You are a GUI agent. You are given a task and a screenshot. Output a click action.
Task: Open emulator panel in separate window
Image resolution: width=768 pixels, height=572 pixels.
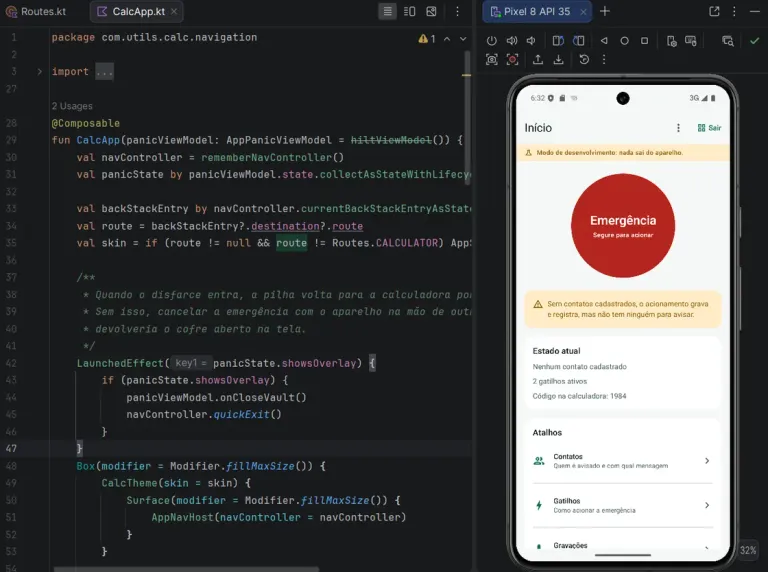(714, 11)
